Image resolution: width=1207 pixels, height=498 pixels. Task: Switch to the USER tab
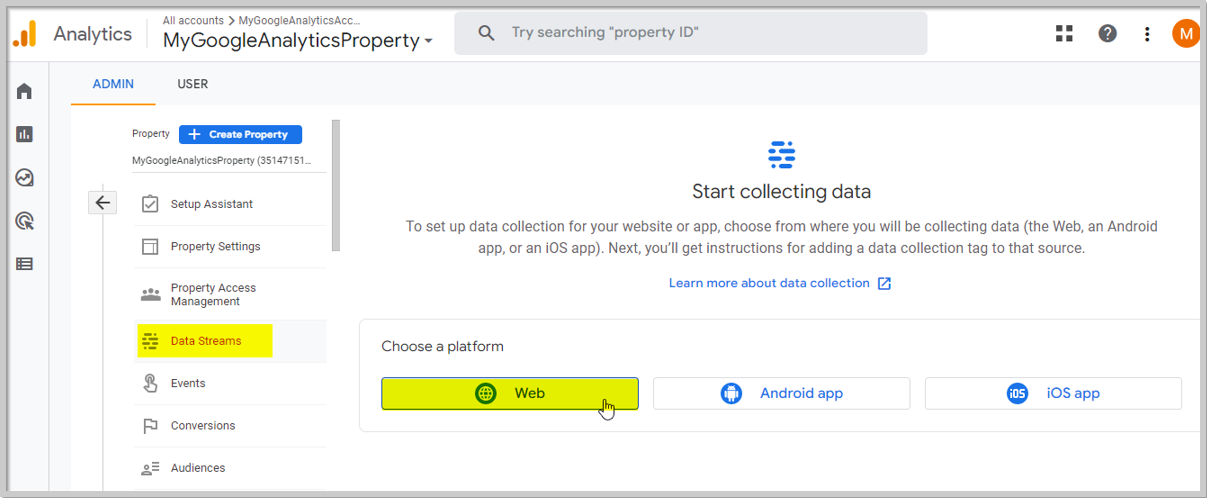(x=193, y=84)
